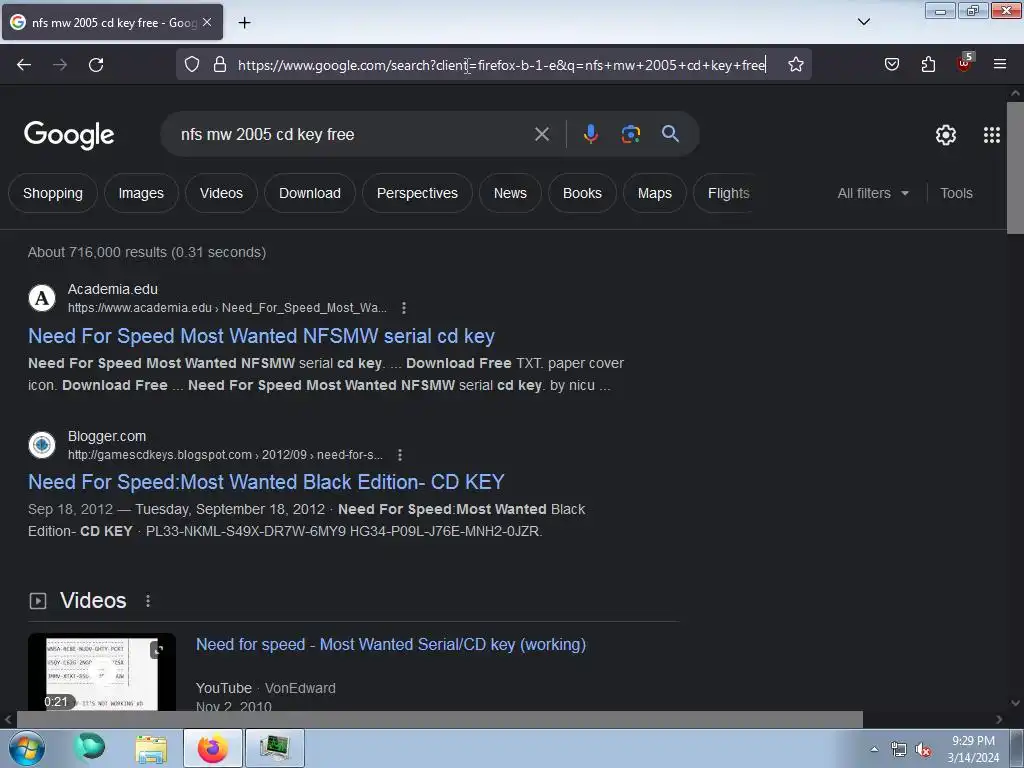Show hidden system tray icons
Screen dimensions: 1024x768
[x=874, y=749]
